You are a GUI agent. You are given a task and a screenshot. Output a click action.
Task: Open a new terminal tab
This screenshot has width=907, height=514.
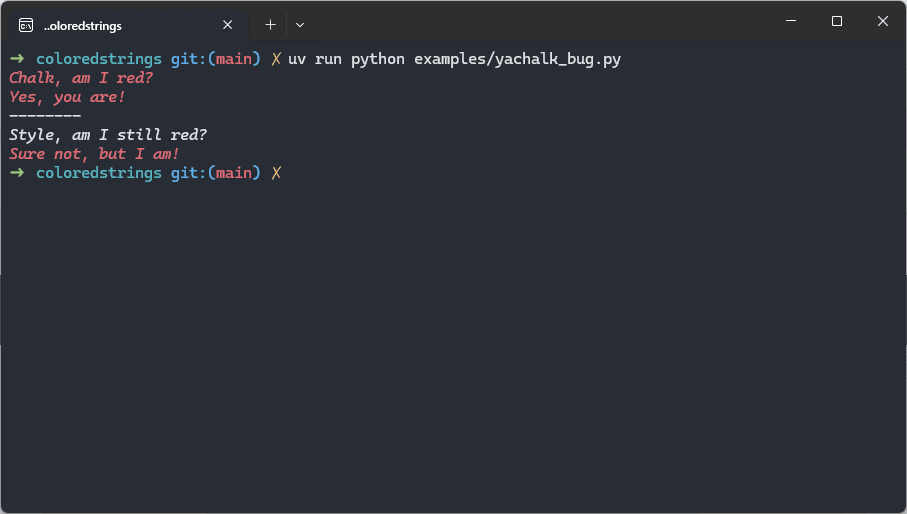[x=270, y=25]
